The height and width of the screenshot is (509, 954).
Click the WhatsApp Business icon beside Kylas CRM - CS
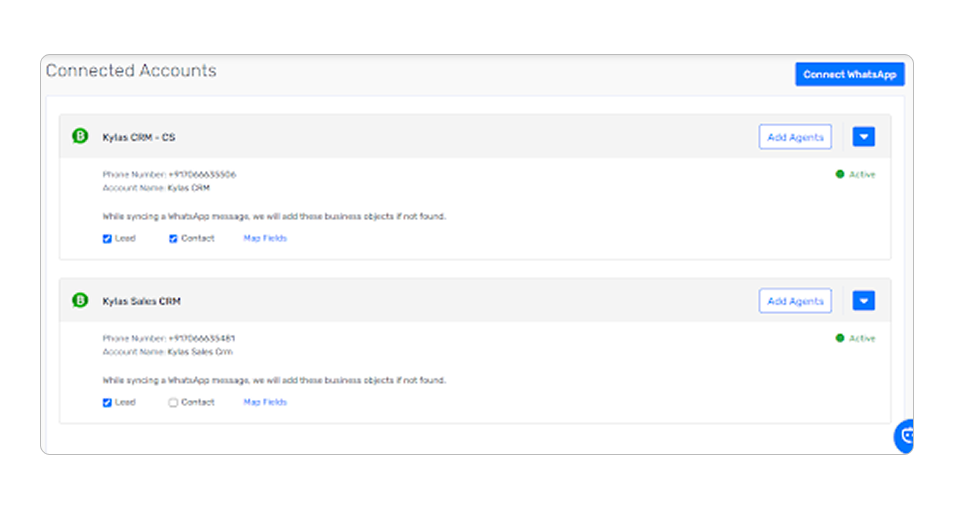point(80,137)
